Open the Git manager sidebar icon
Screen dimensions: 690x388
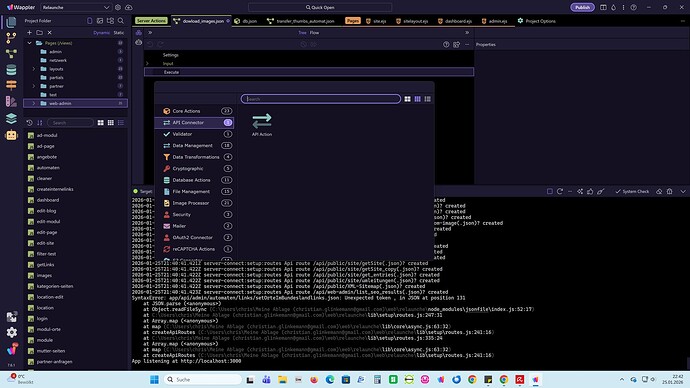[x=11, y=38]
